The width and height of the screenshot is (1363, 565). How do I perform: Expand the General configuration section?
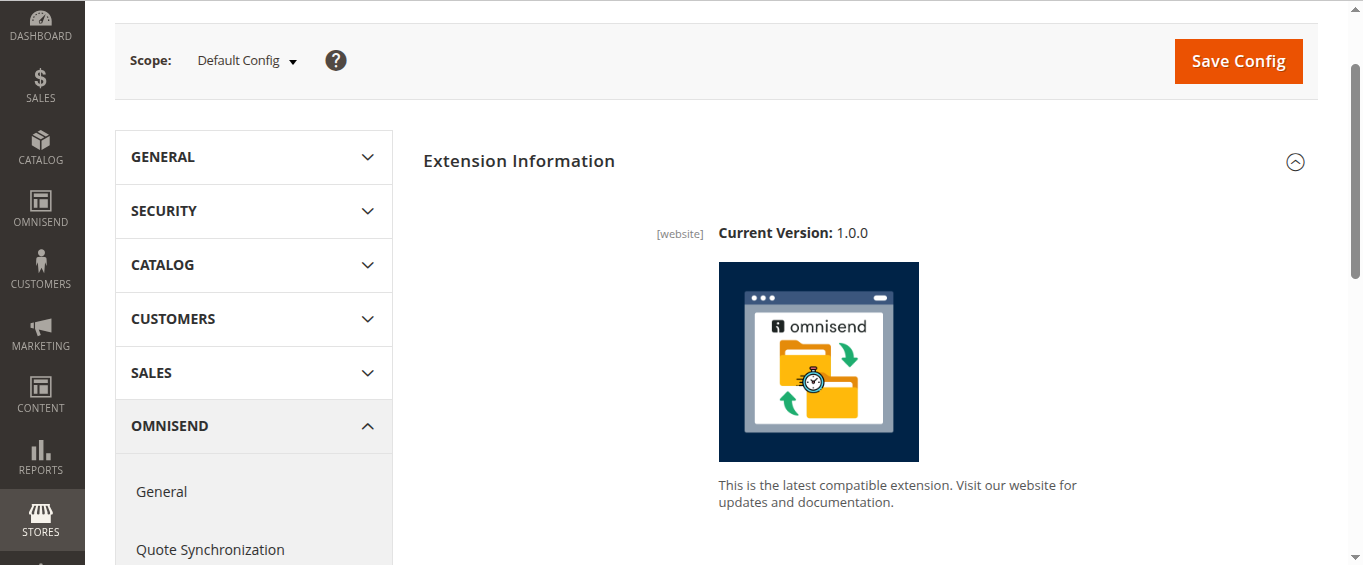[x=253, y=157]
